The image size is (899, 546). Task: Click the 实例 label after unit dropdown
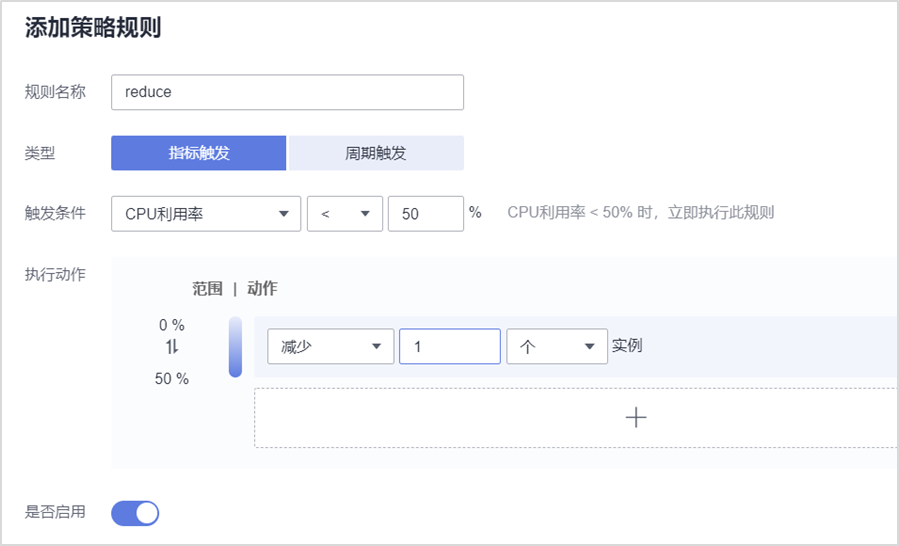[627, 346]
